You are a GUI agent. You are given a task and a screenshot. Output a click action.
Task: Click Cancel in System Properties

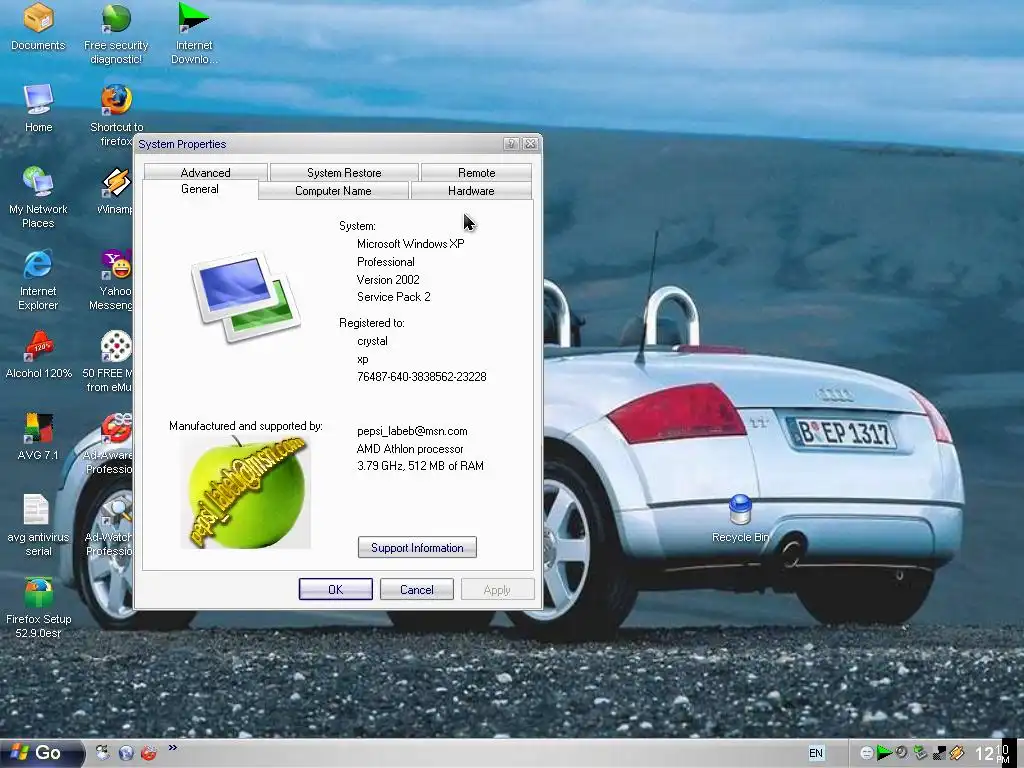(417, 589)
